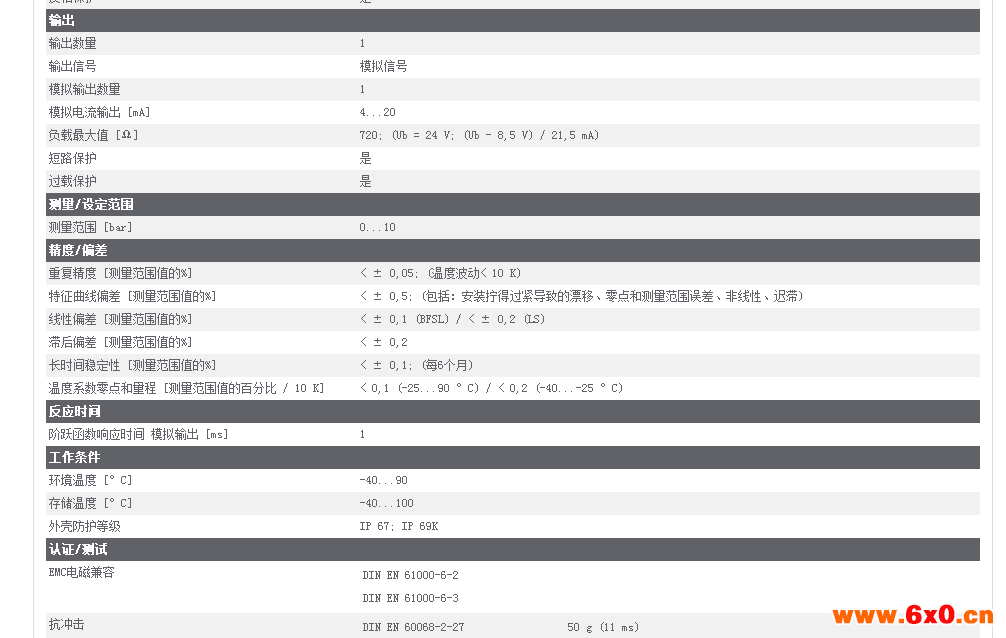This screenshot has height=638, width=1006.
Task: Click the 短路保护 row label
Action: tap(73, 158)
